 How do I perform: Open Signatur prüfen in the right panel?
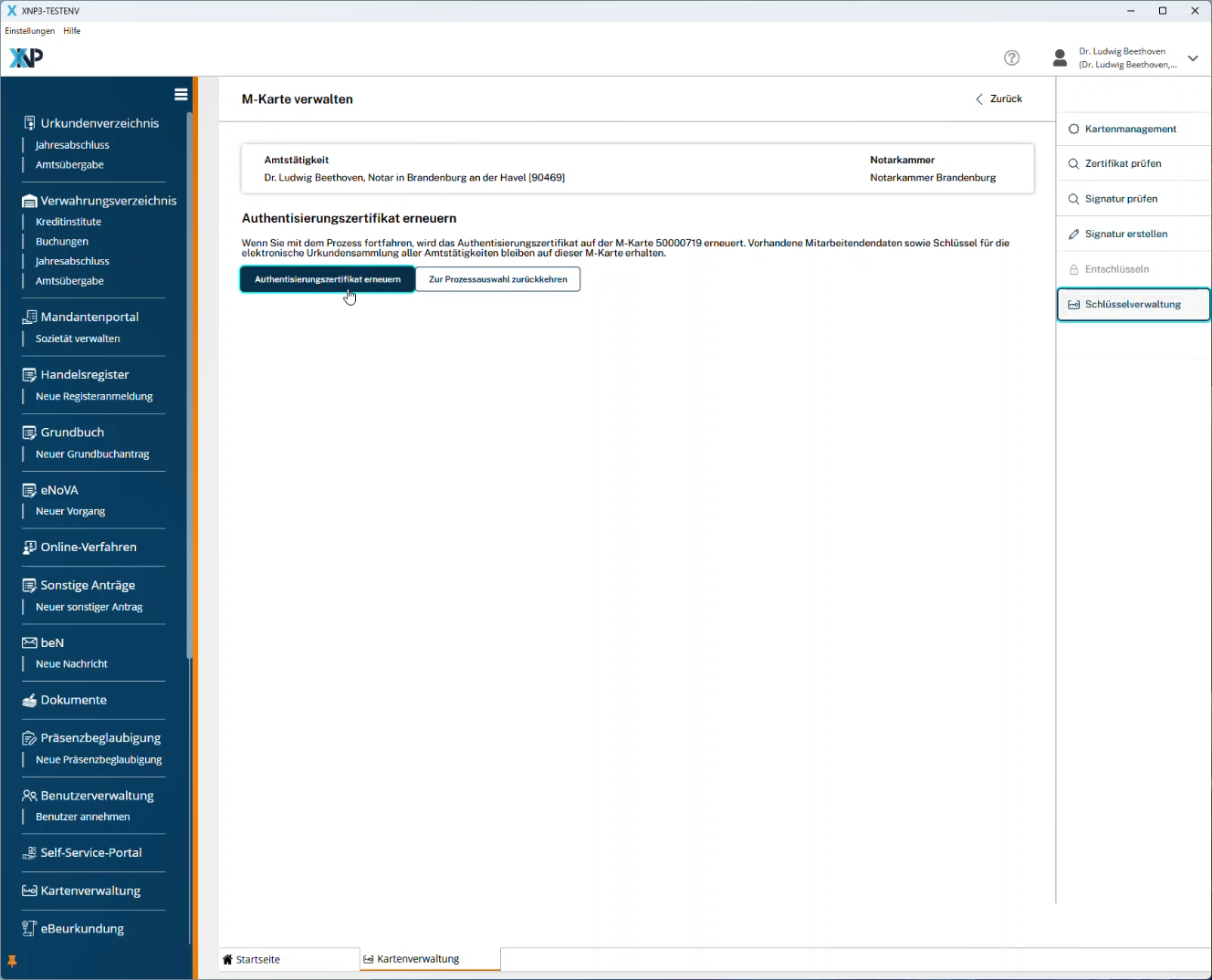[x=1134, y=199]
